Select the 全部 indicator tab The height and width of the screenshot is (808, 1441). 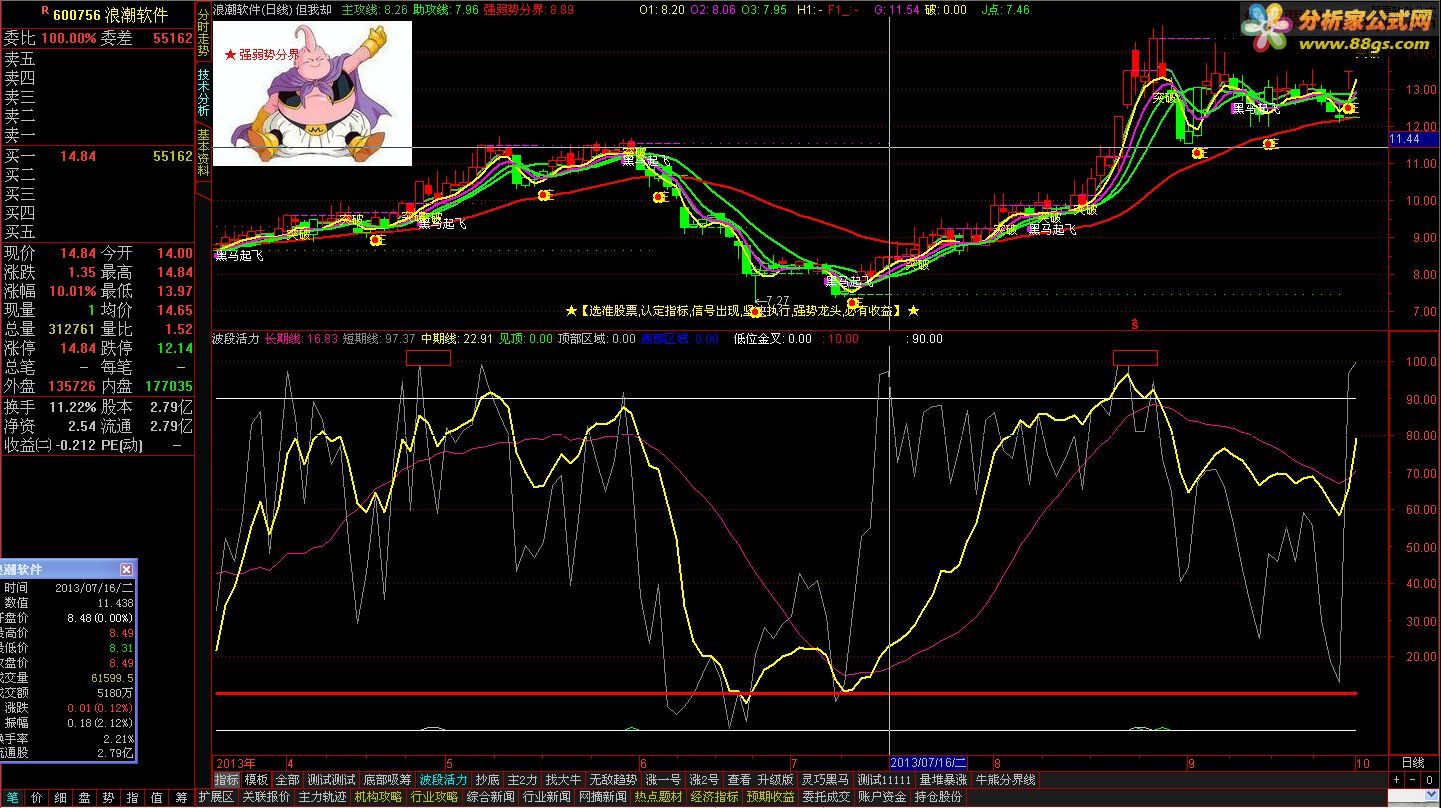coord(287,780)
